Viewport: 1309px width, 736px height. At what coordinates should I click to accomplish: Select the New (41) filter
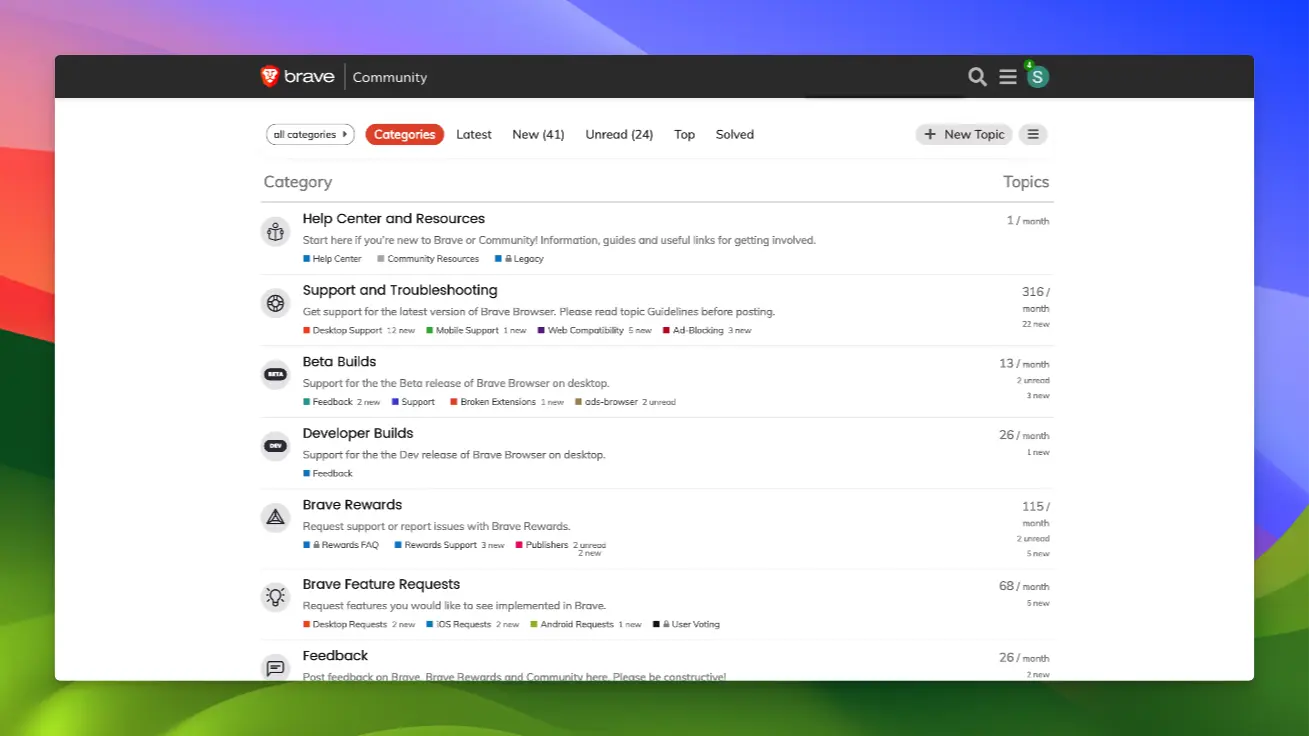pyautogui.click(x=538, y=134)
